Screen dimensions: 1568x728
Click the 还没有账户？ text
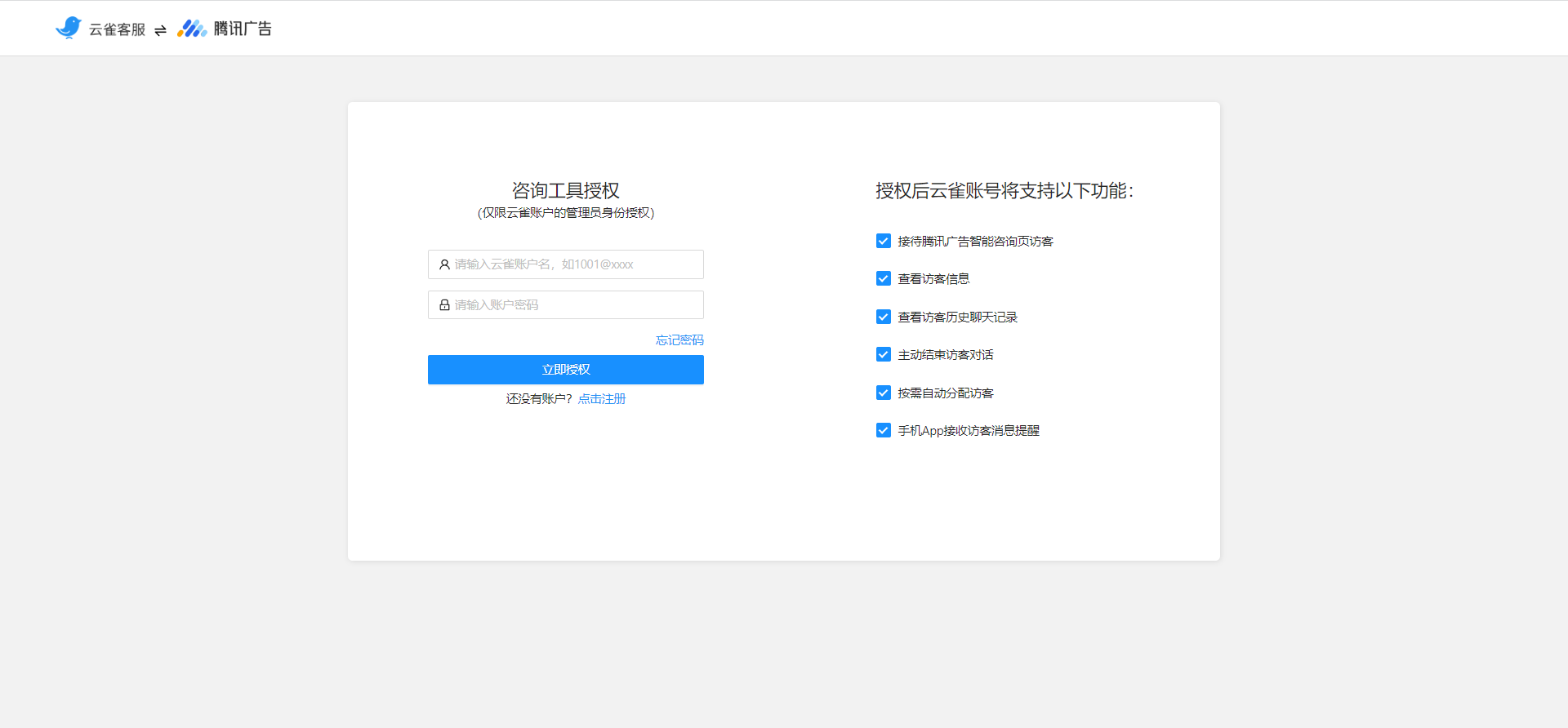point(540,399)
